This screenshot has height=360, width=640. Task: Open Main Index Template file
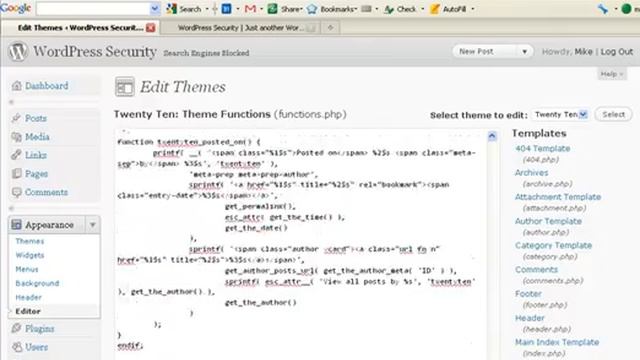[x=557, y=342]
